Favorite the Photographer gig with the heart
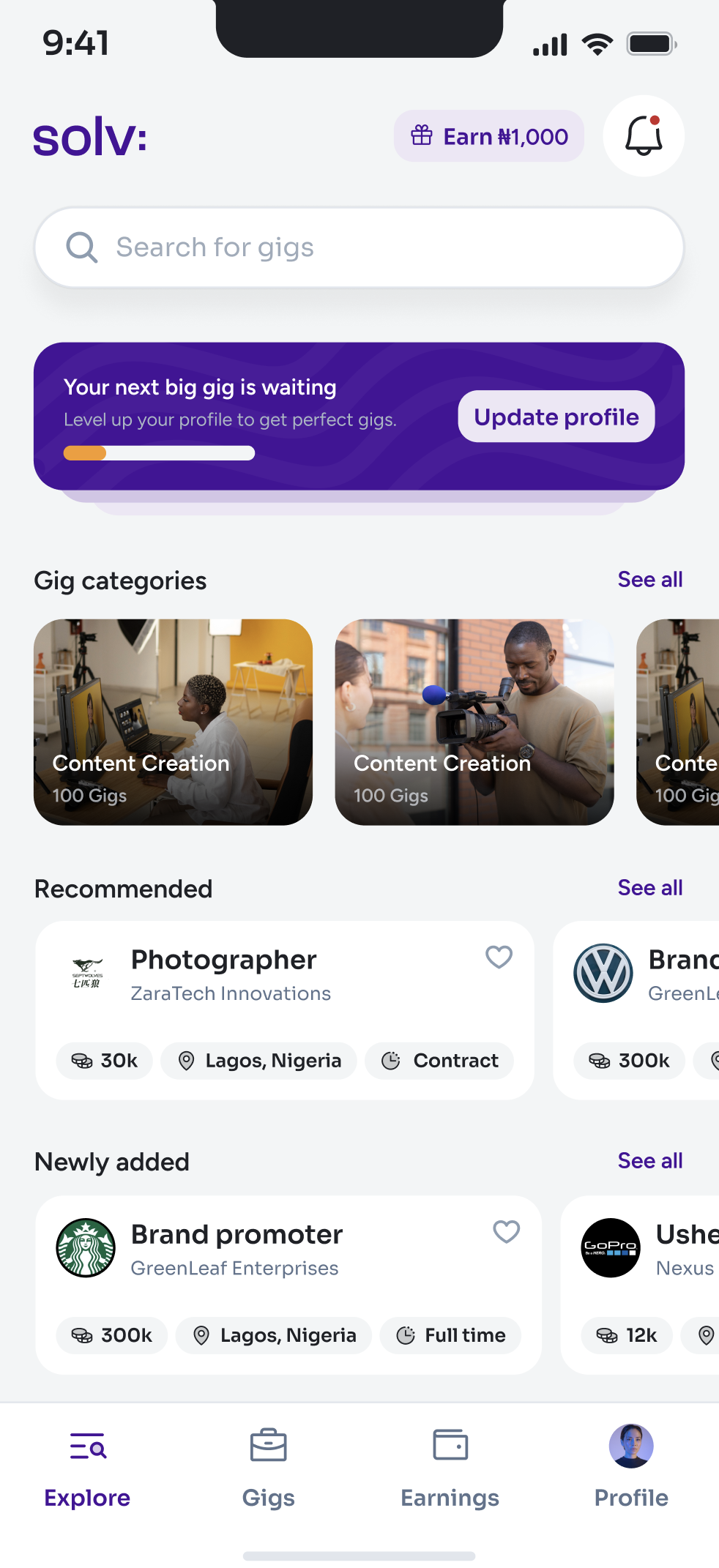 (x=499, y=957)
